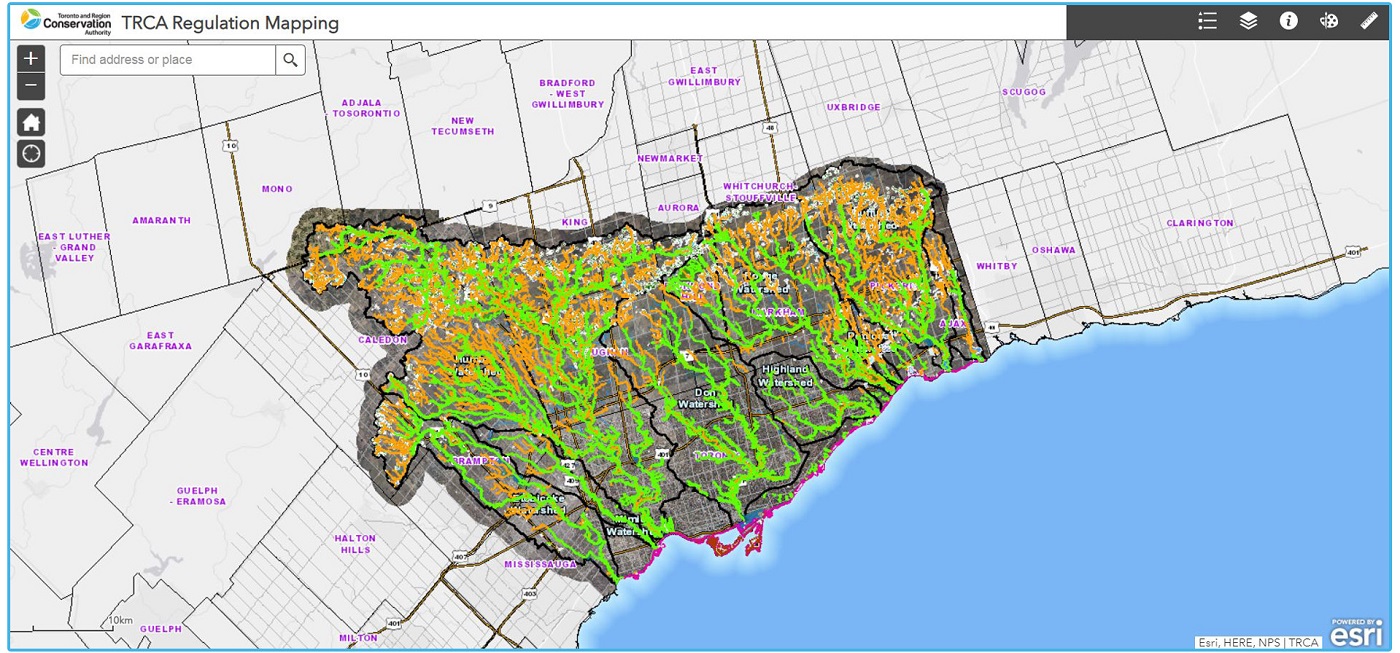Activate the Find My Location tool

tap(30, 153)
